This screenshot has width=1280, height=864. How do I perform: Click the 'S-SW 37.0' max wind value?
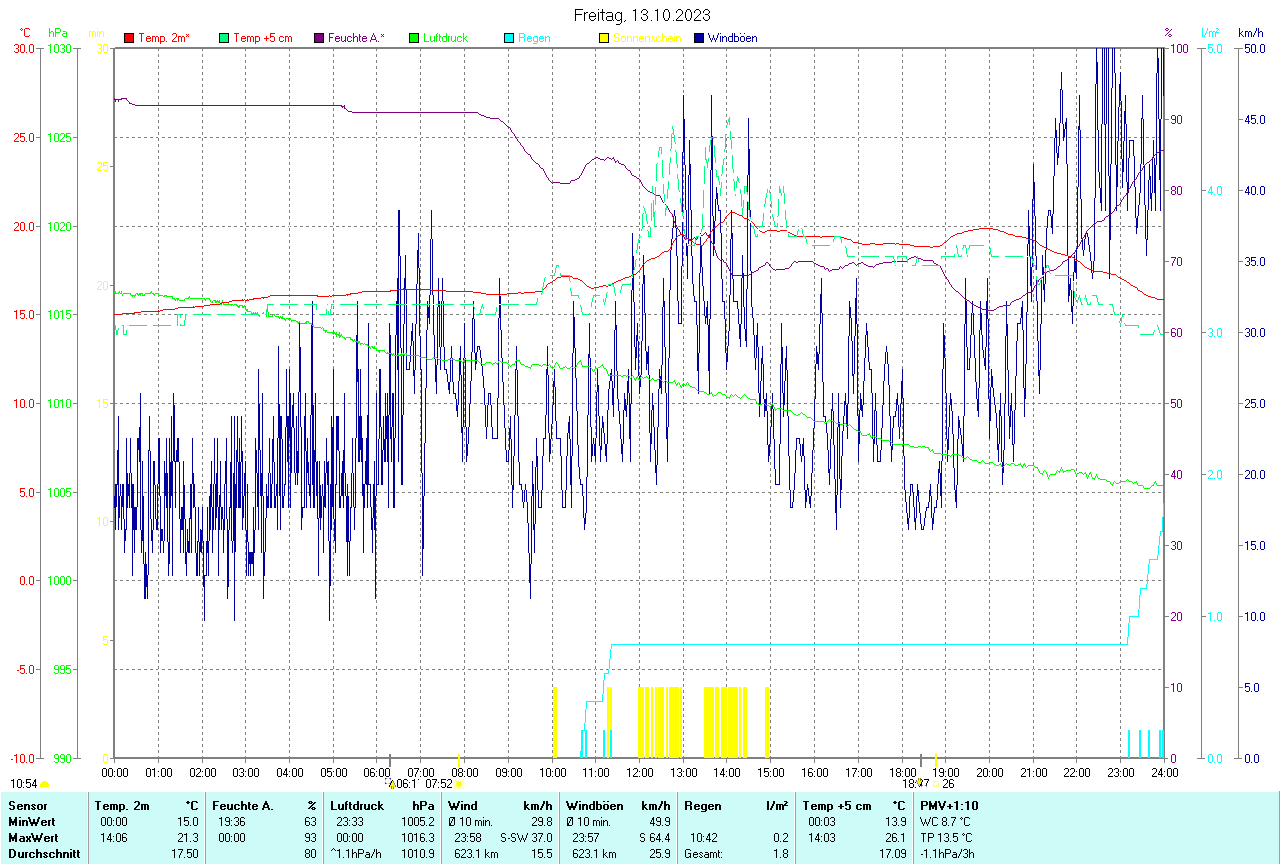[x=526, y=838]
